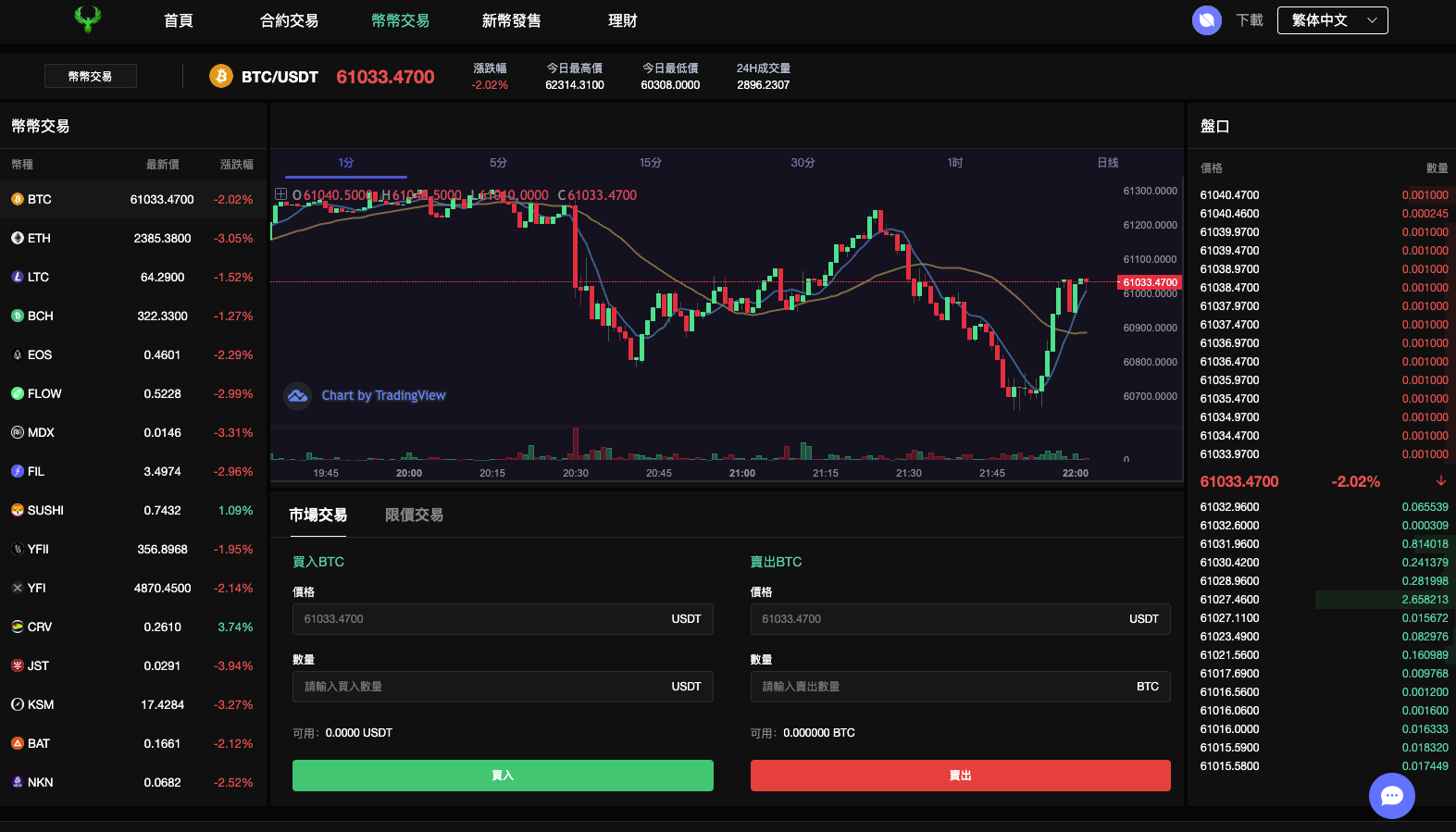Screen dimensions: 1456x832
Task: Click the orange Bitcoin icon next to BTC/USDT
Action: (220, 77)
